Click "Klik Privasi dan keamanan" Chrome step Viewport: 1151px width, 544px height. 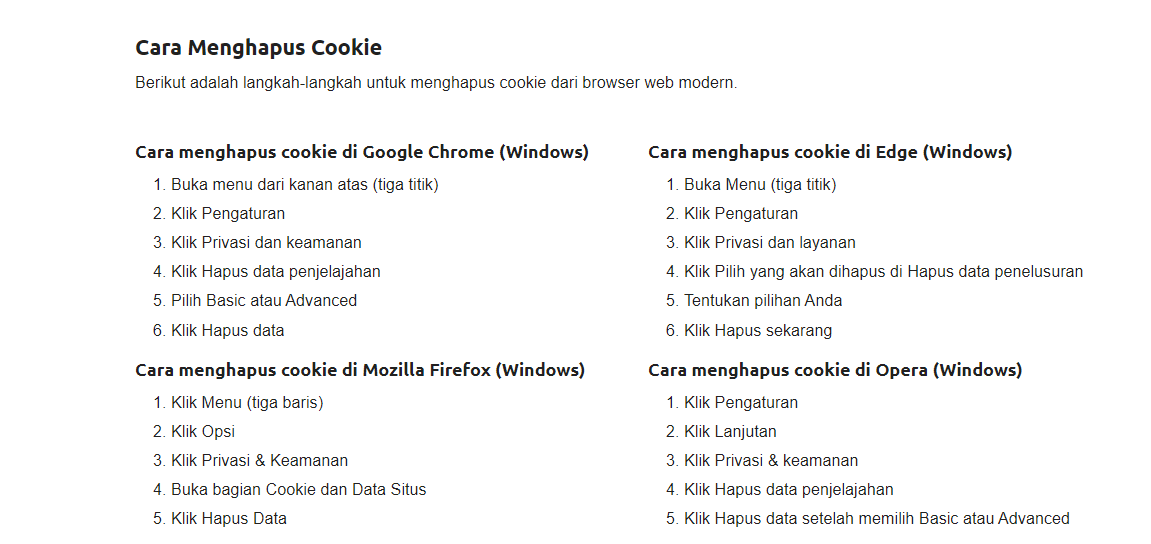(x=266, y=243)
